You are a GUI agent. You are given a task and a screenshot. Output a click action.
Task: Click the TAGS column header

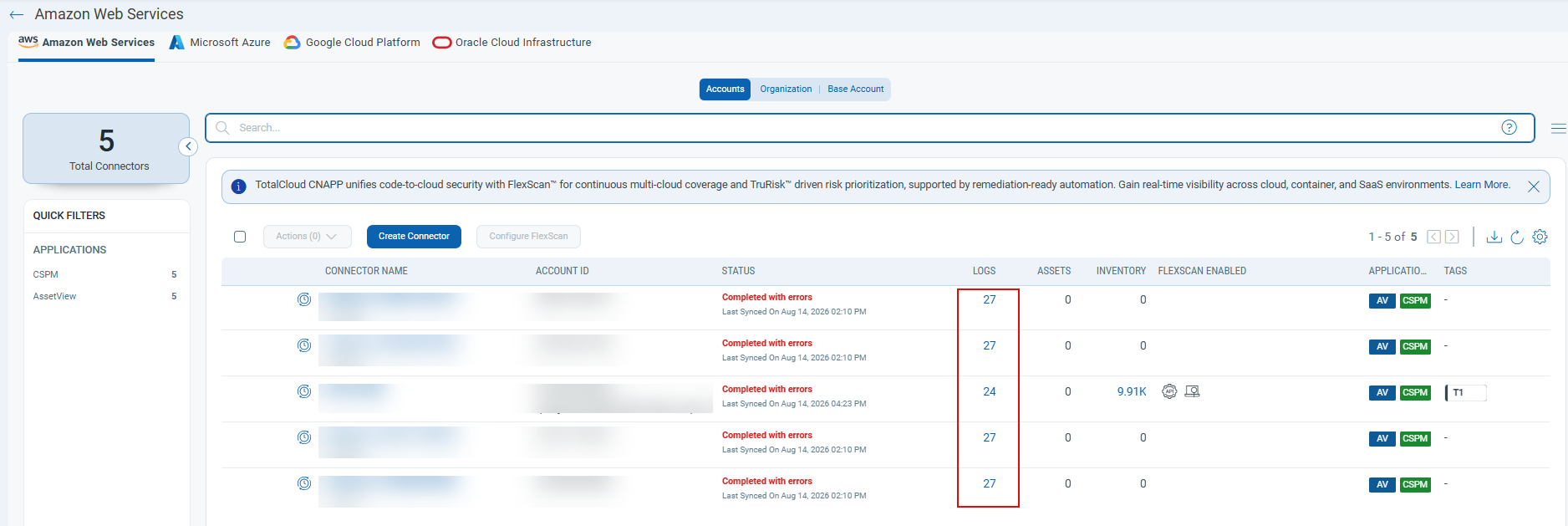[1455, 271]
